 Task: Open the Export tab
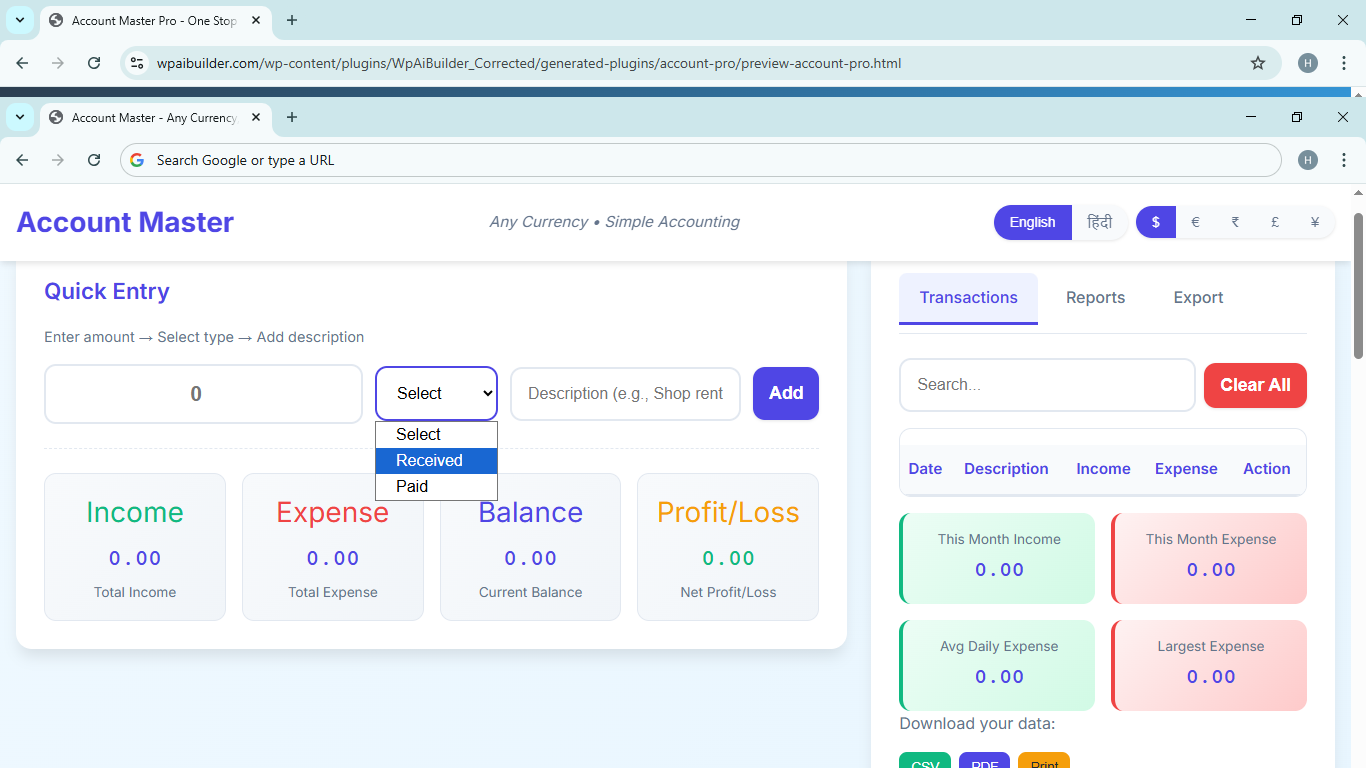point(1197,297)
